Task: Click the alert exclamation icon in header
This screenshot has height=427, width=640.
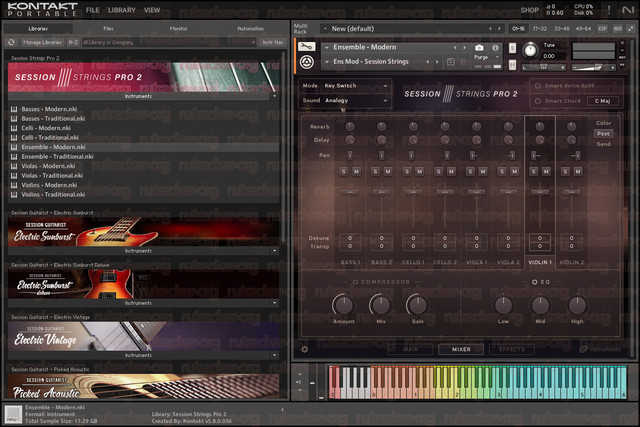Action: click(x=609, y=10)
